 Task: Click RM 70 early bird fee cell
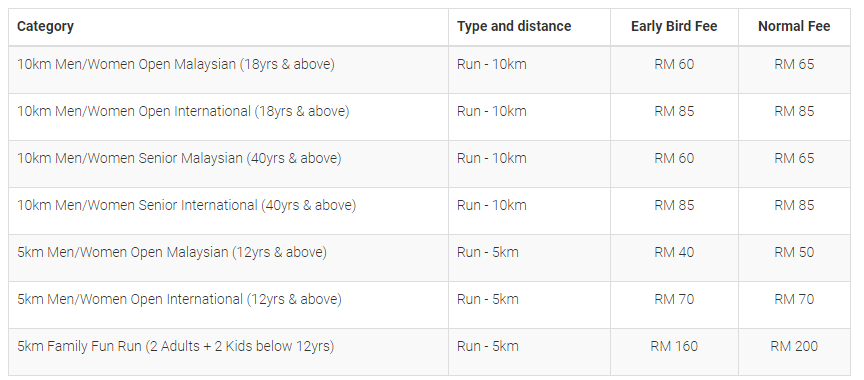[x=674, y=299]
